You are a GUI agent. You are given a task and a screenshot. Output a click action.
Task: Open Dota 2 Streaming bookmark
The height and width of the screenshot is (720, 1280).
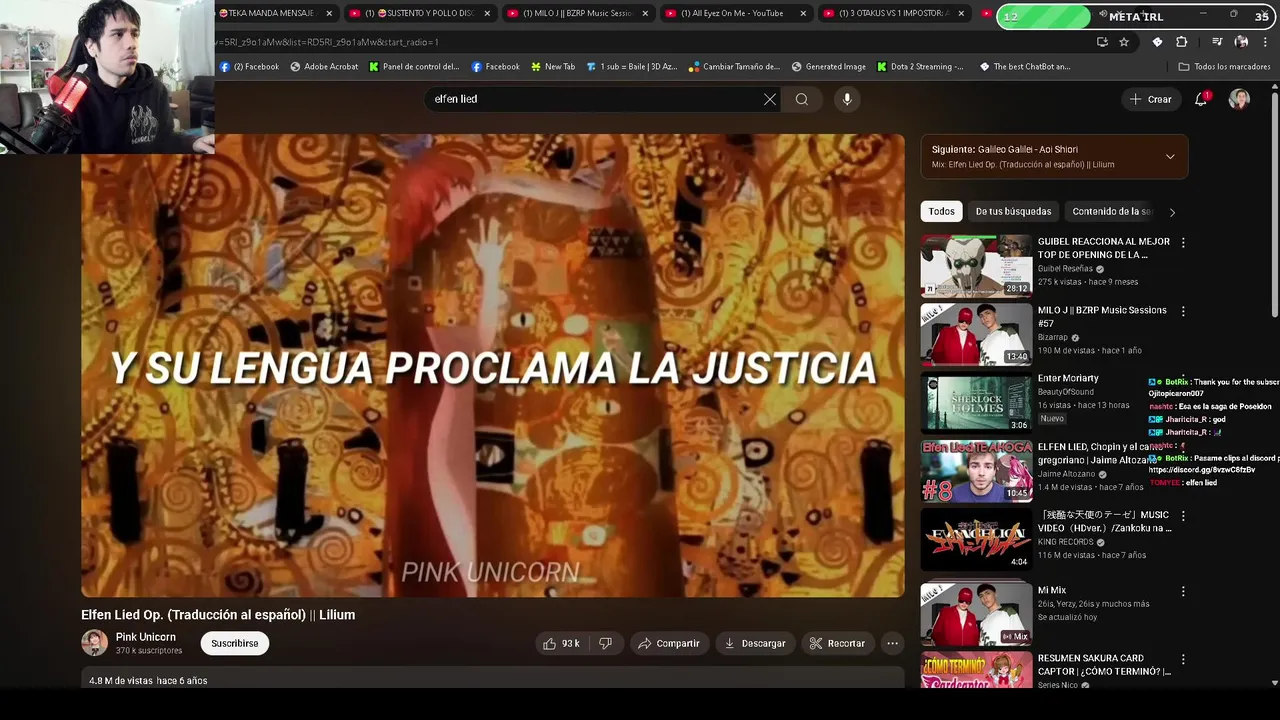pos(920,67)
